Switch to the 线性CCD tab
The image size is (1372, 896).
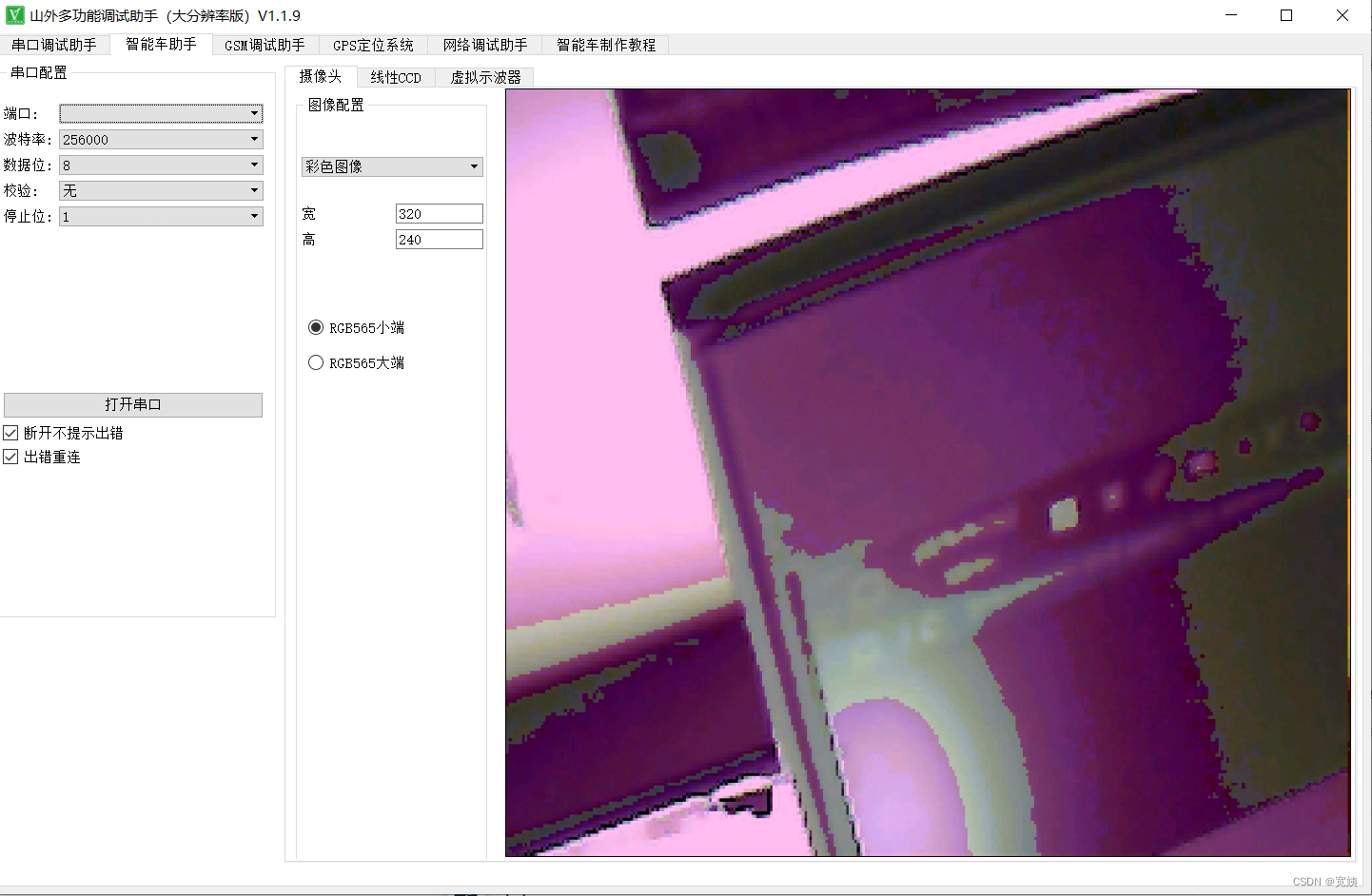[x=395, y=77]
